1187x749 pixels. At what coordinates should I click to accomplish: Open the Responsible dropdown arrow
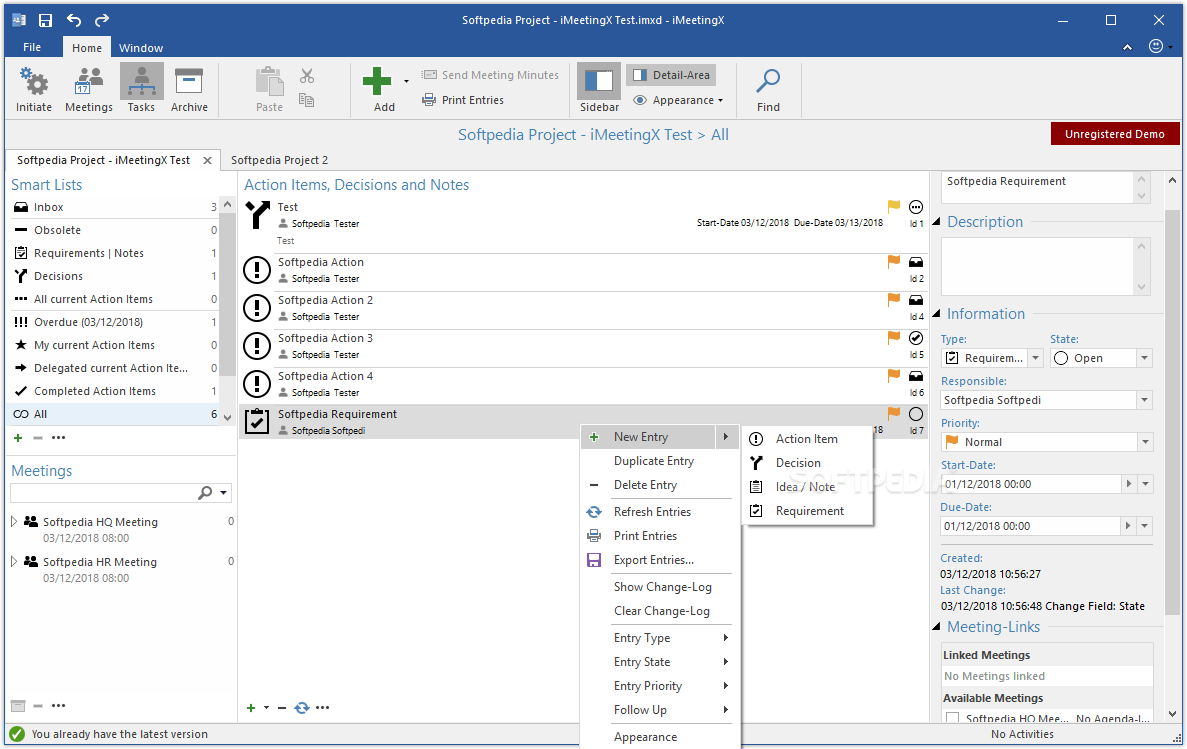(1145, 400)
